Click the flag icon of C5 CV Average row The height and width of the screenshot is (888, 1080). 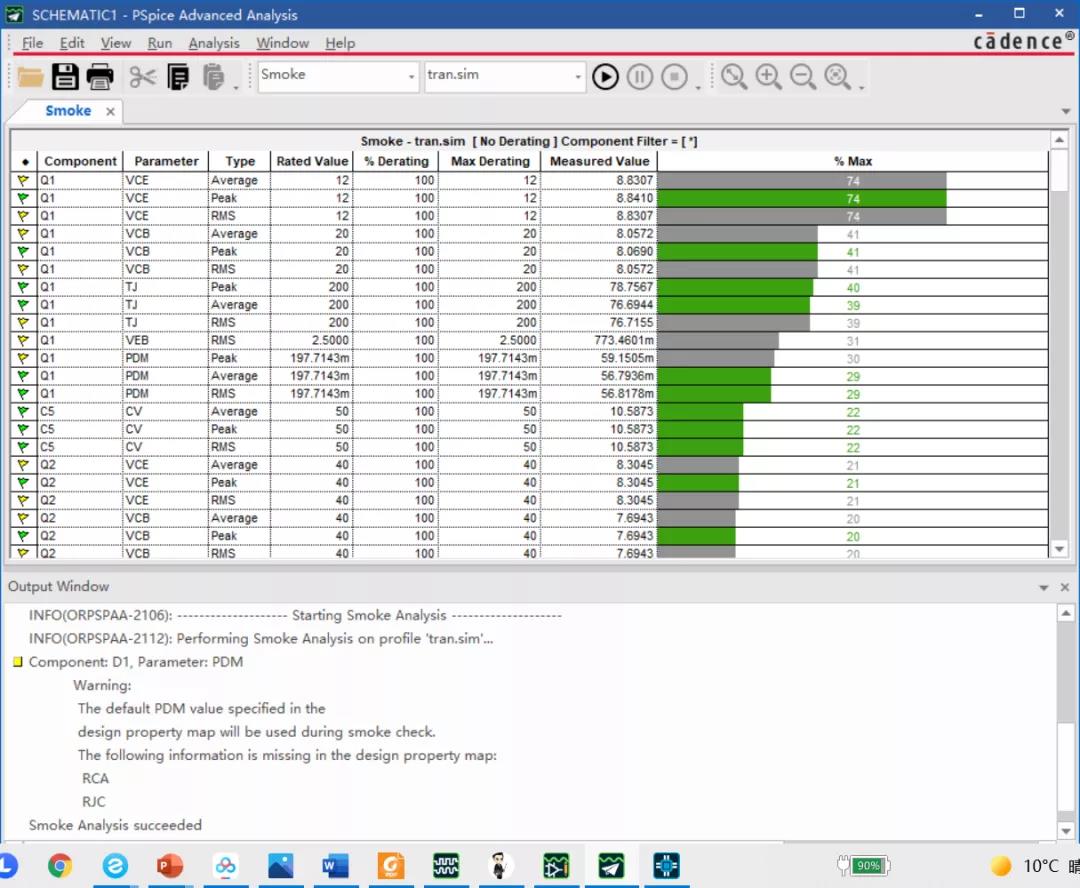coord(23,412)
